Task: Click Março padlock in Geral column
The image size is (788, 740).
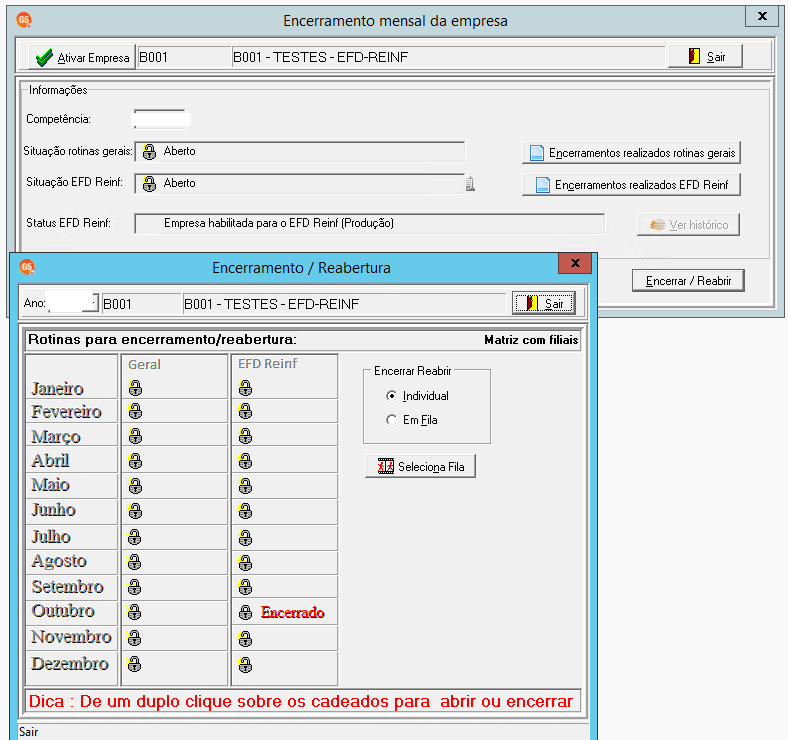Action: pyautogui.click(x=135, y=436)
